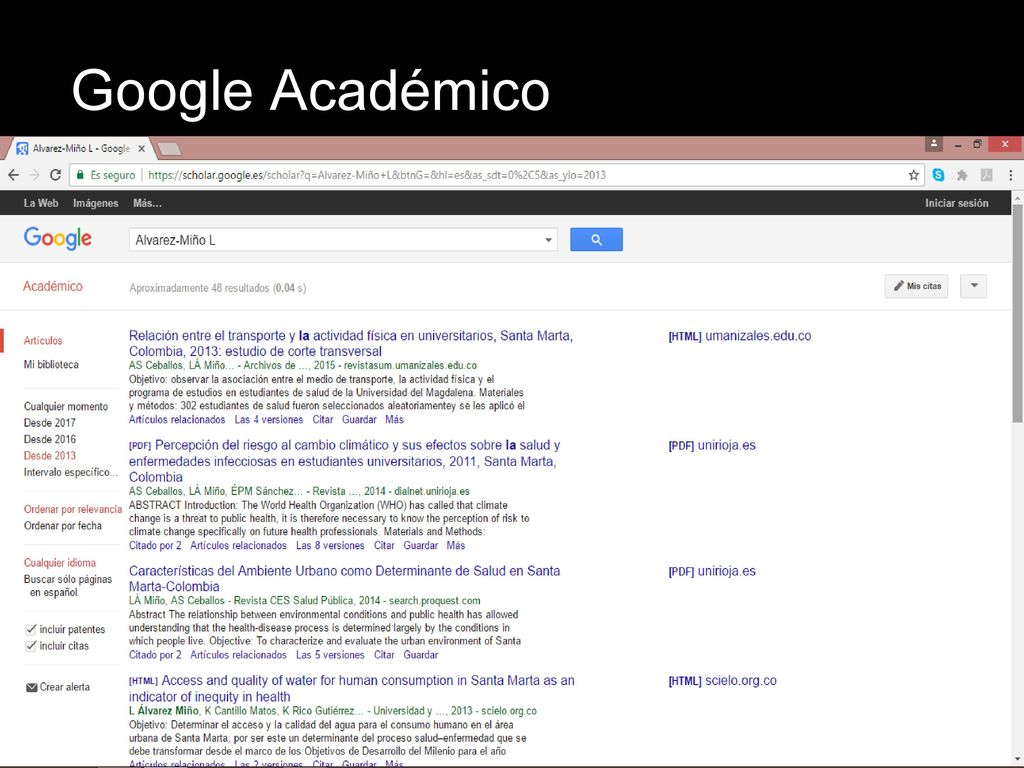Choose Buscar sólo páginas en español
Screen dimensions: 1024x768
68,586
